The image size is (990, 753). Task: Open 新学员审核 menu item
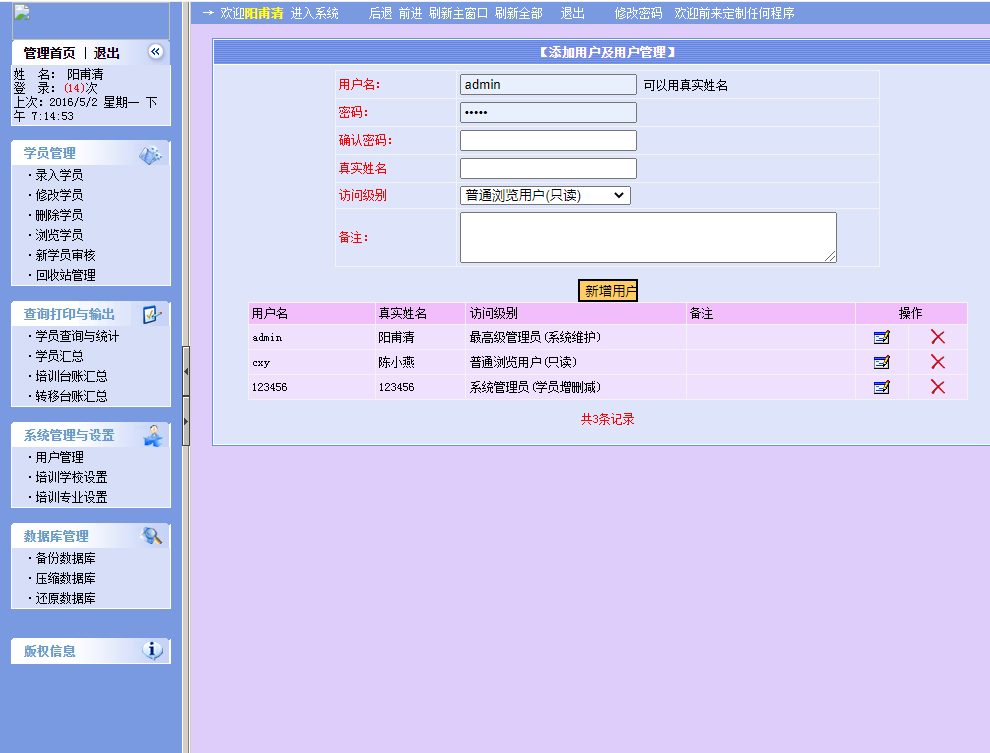pos(65,255)
